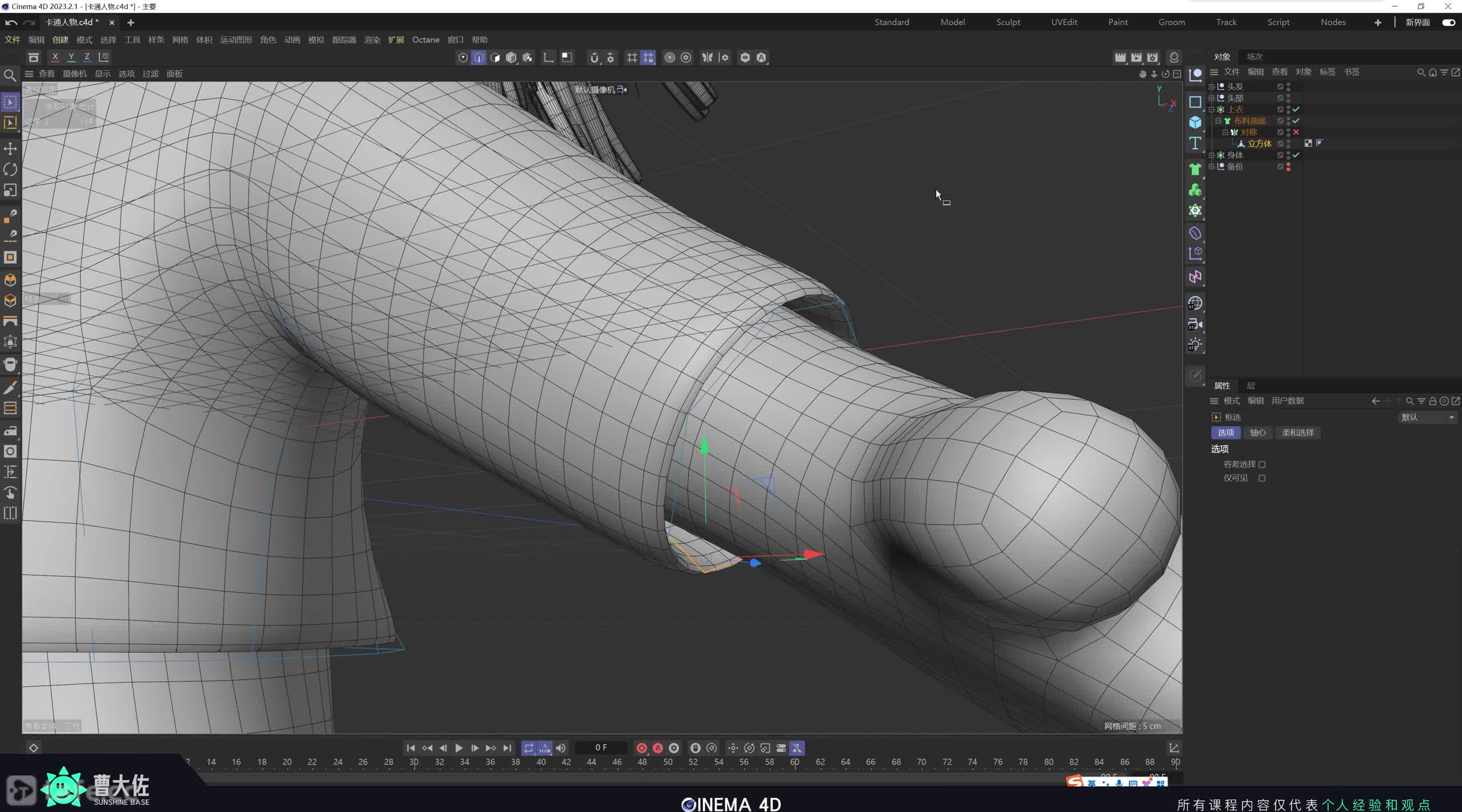This screenshot has height=812, width=1462.
Task: Open the 默认 dropdown in attributes
Action: [x=1427, y=417]
